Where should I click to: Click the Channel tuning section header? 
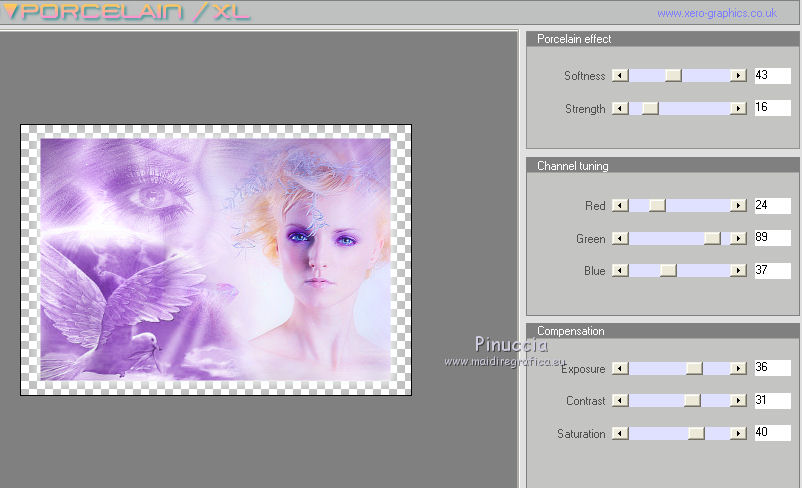point(662,166)
